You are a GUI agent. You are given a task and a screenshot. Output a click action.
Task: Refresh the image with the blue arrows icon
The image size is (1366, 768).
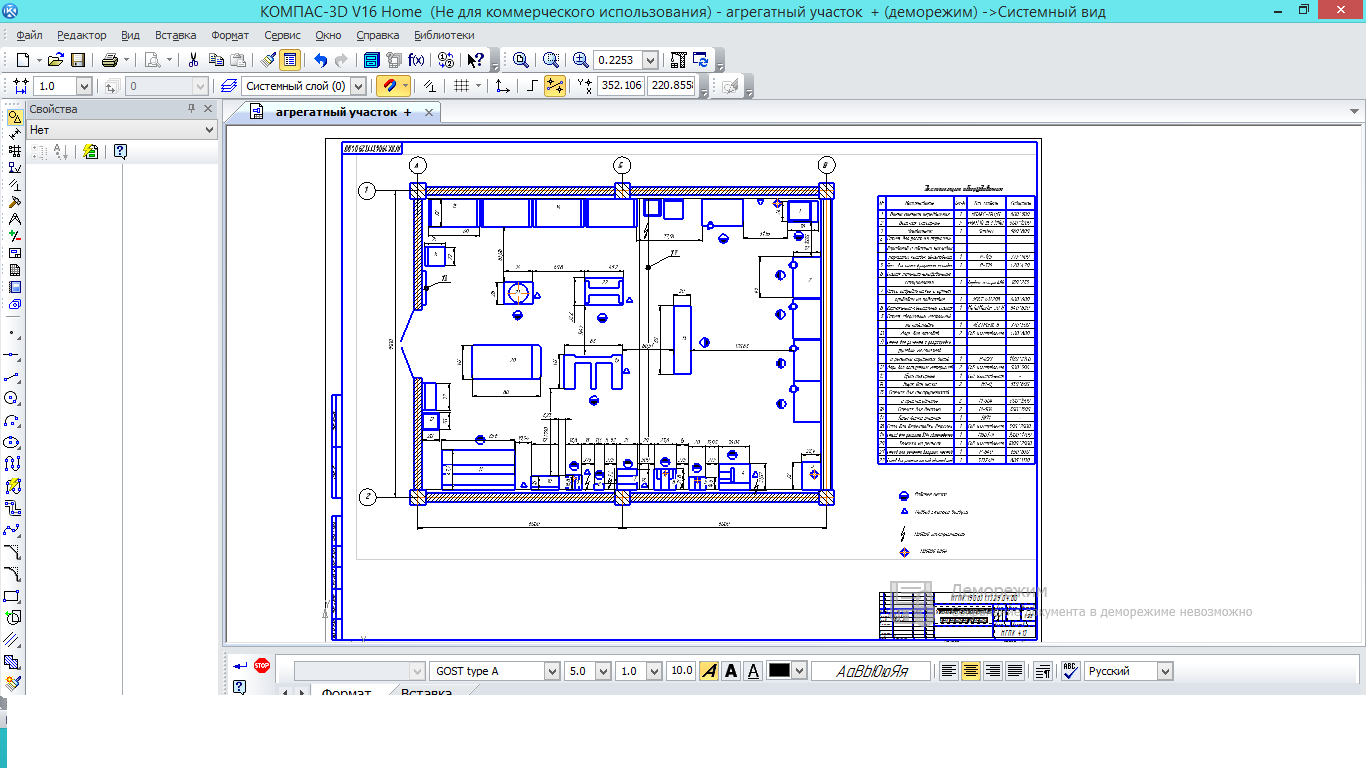pos(701,60)
